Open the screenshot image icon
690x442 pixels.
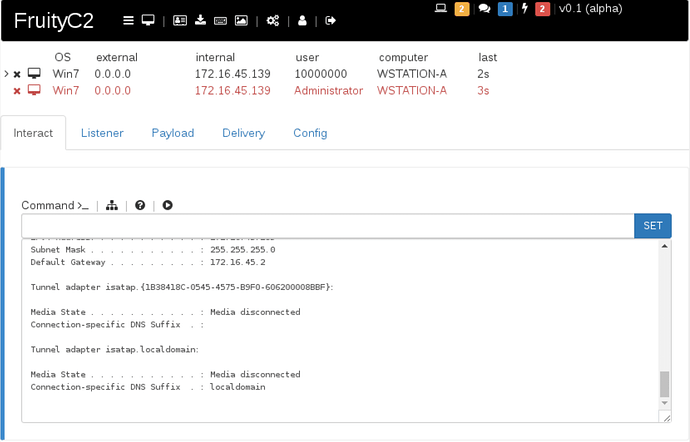point(241,21)
